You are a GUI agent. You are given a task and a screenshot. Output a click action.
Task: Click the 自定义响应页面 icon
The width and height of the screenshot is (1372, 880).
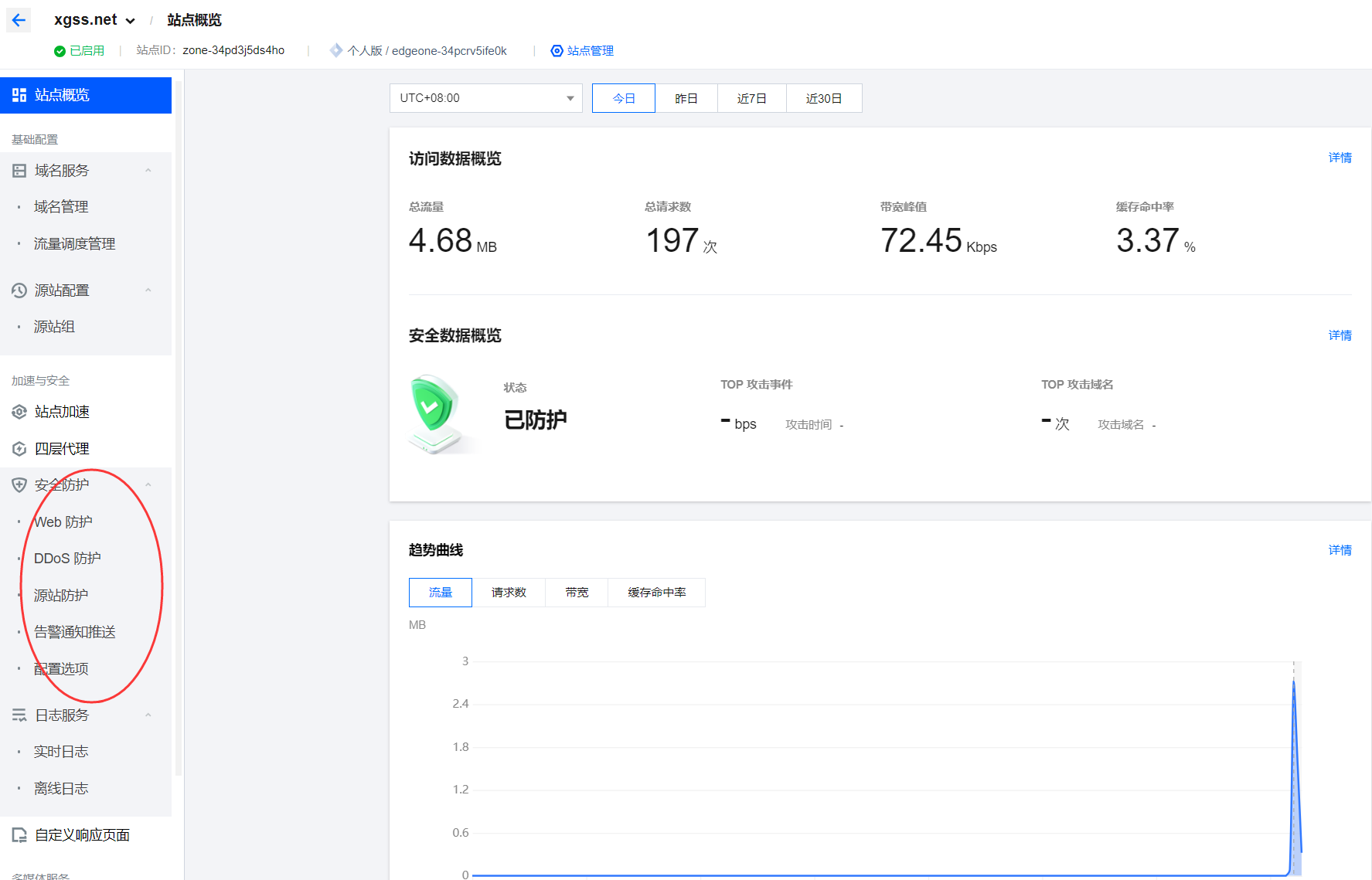[x=19, y=835]
